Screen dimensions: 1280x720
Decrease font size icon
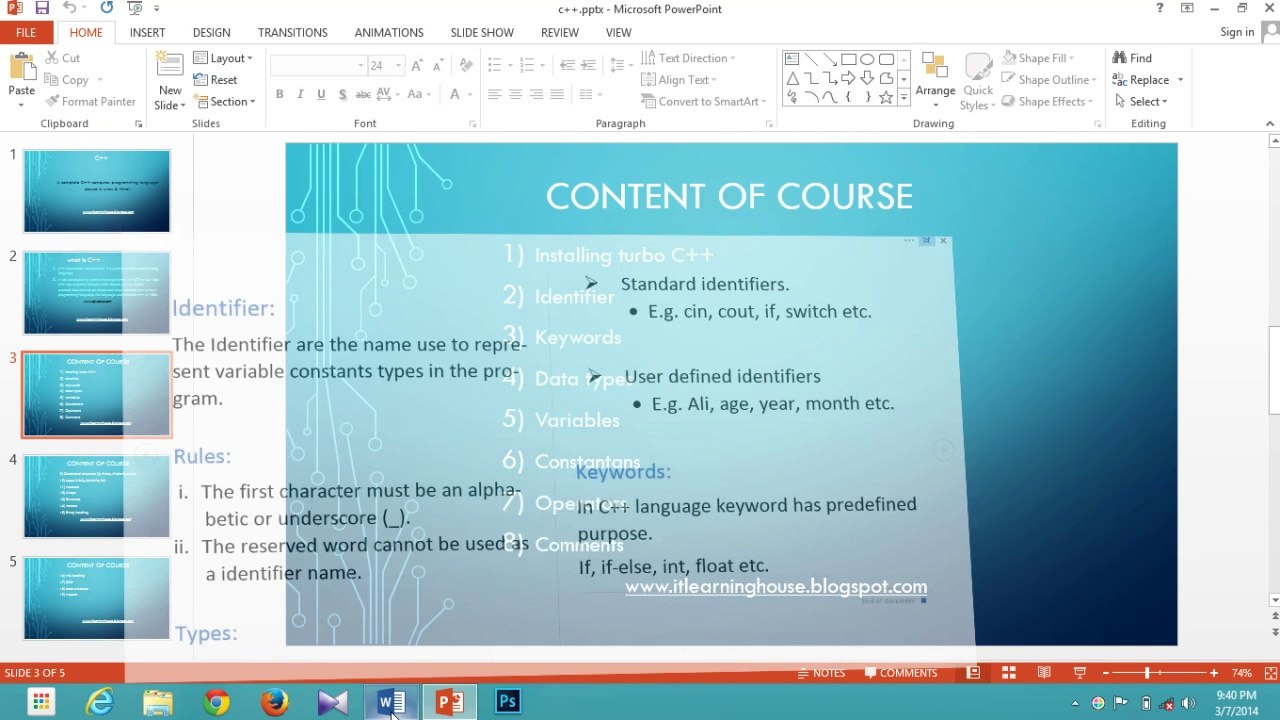(x=437, y=65)
